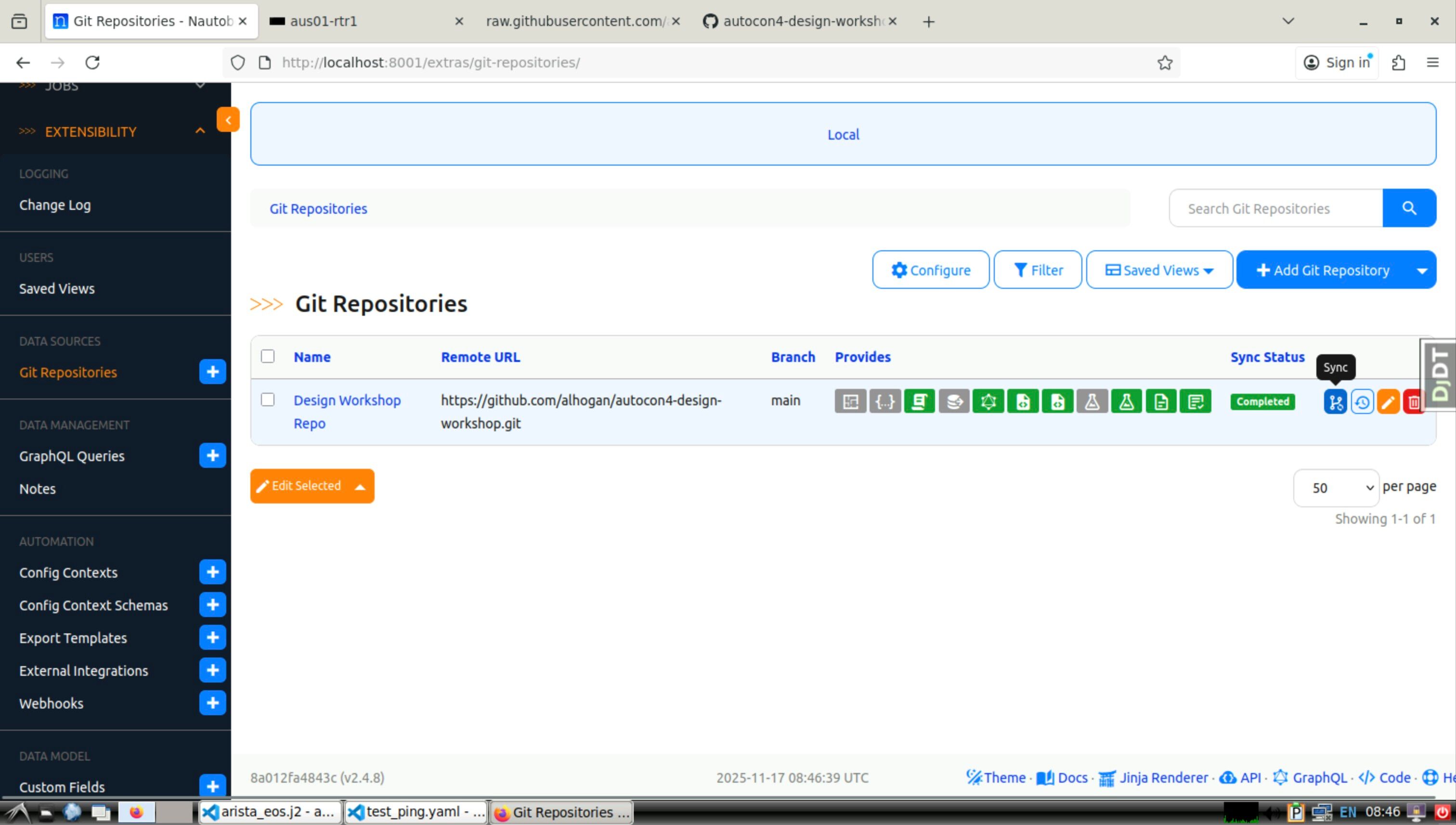Click the blue Sync repository icon
This screenshot has height=825, width=1456.
click(1335, 402)
